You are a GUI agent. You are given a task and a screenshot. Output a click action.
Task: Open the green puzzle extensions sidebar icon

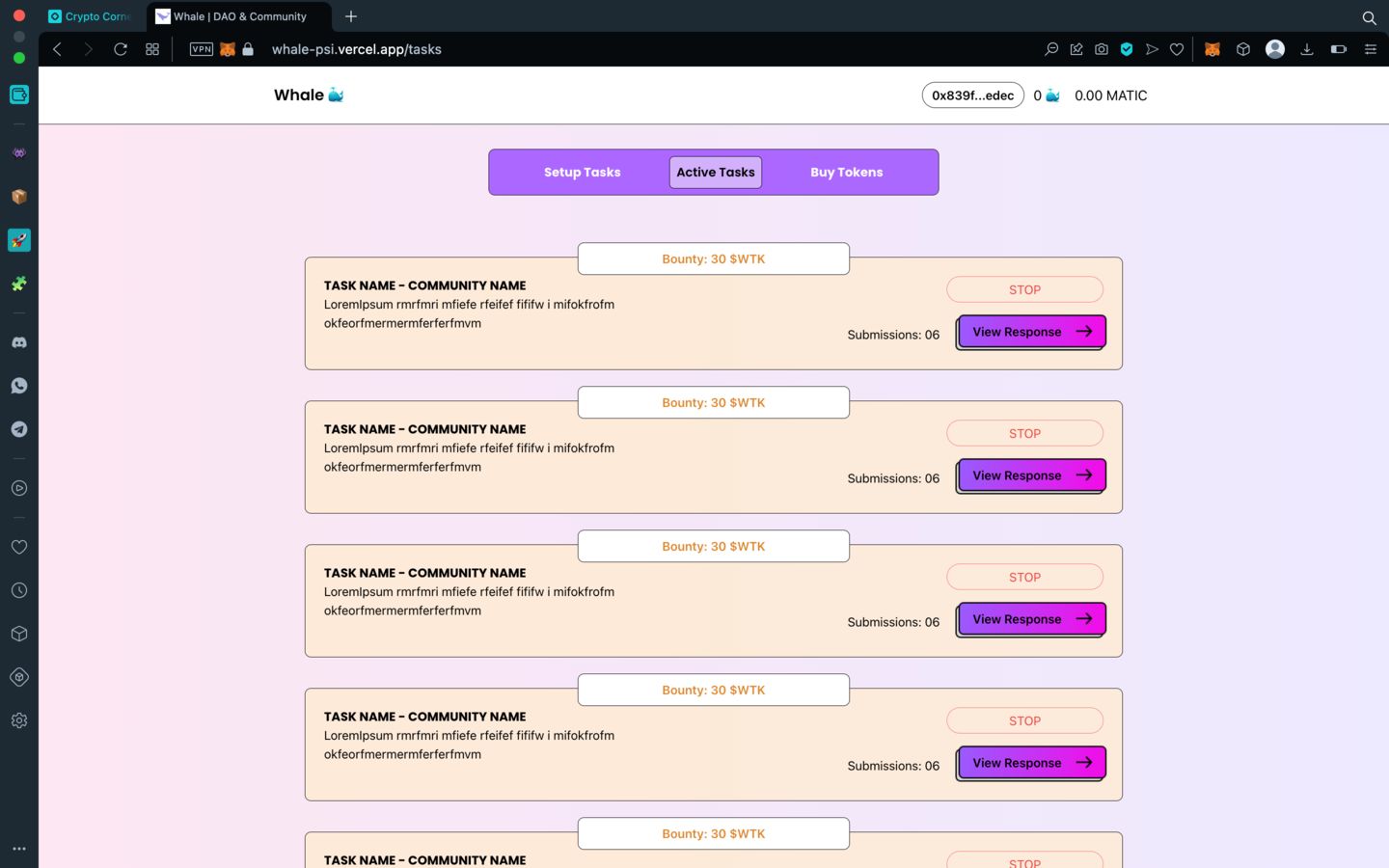[19, 284]
